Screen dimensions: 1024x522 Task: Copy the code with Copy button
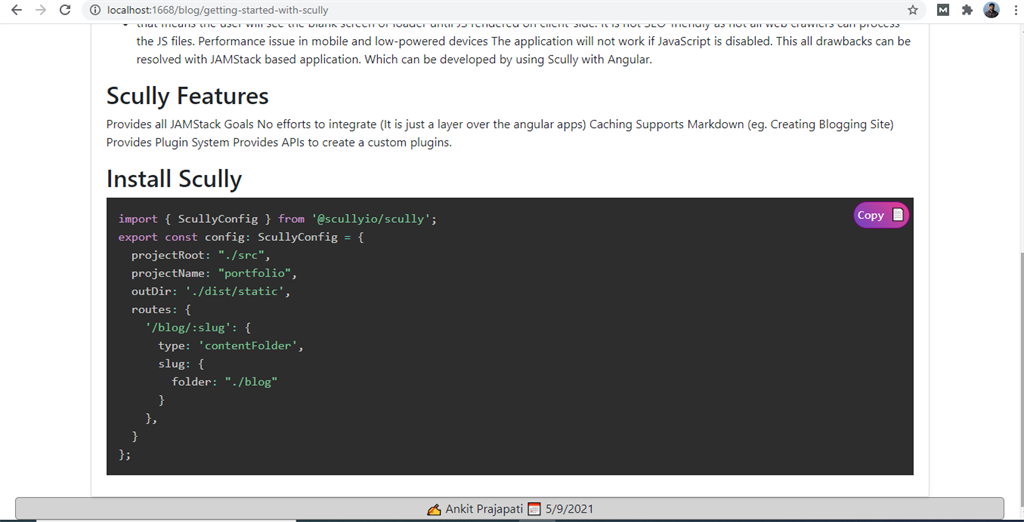coord(881,215)
